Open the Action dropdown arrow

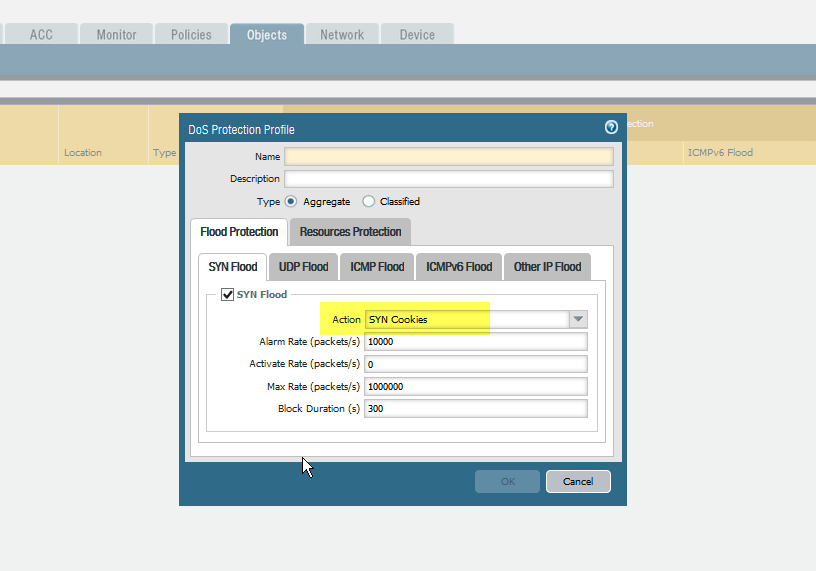click(577, 319)
